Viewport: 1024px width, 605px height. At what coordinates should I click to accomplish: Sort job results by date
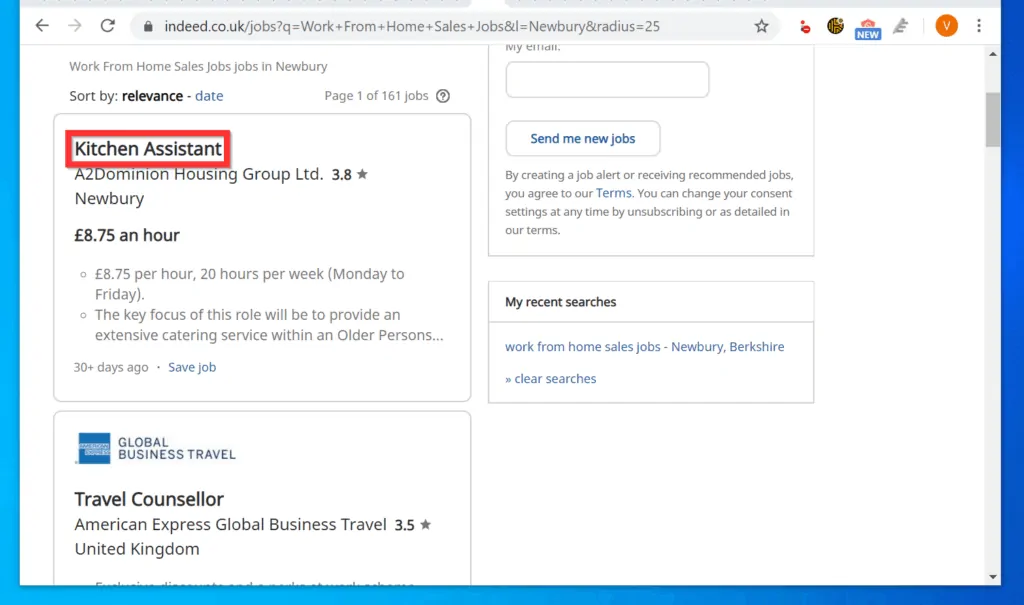[209, 96]
